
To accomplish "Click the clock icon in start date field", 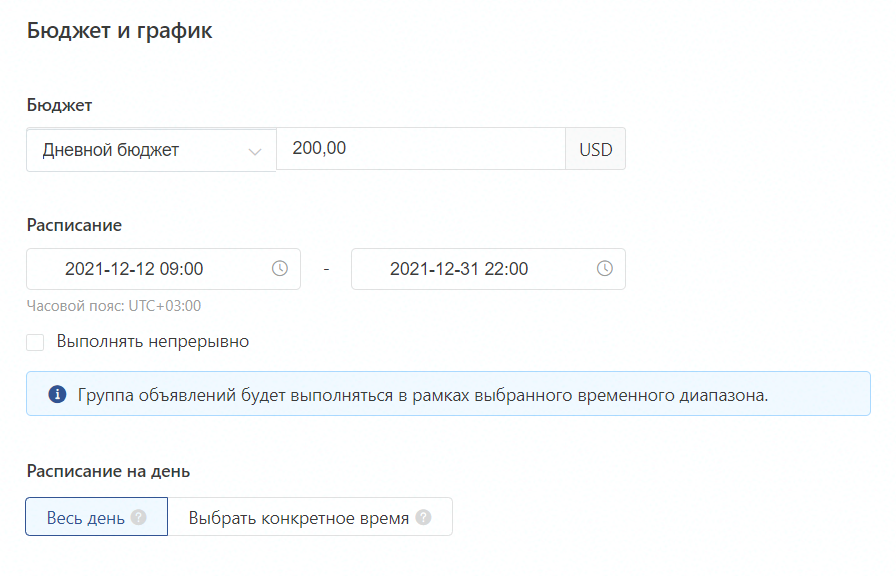I will (x=279, y=269).
